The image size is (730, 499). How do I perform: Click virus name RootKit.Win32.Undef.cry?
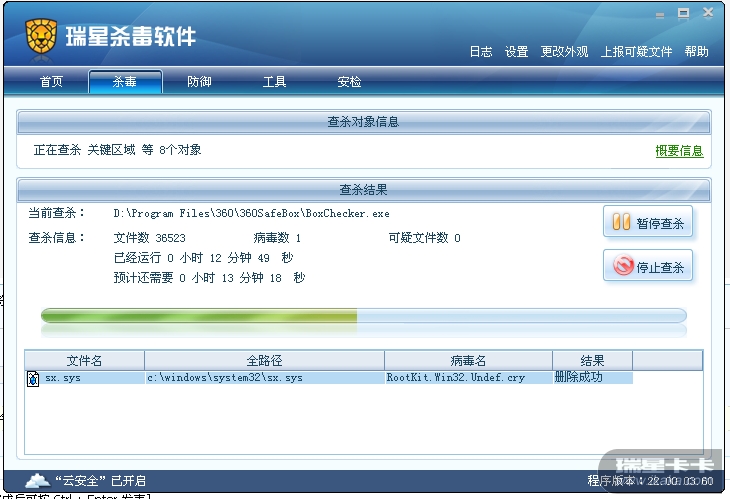click(456, 378)
